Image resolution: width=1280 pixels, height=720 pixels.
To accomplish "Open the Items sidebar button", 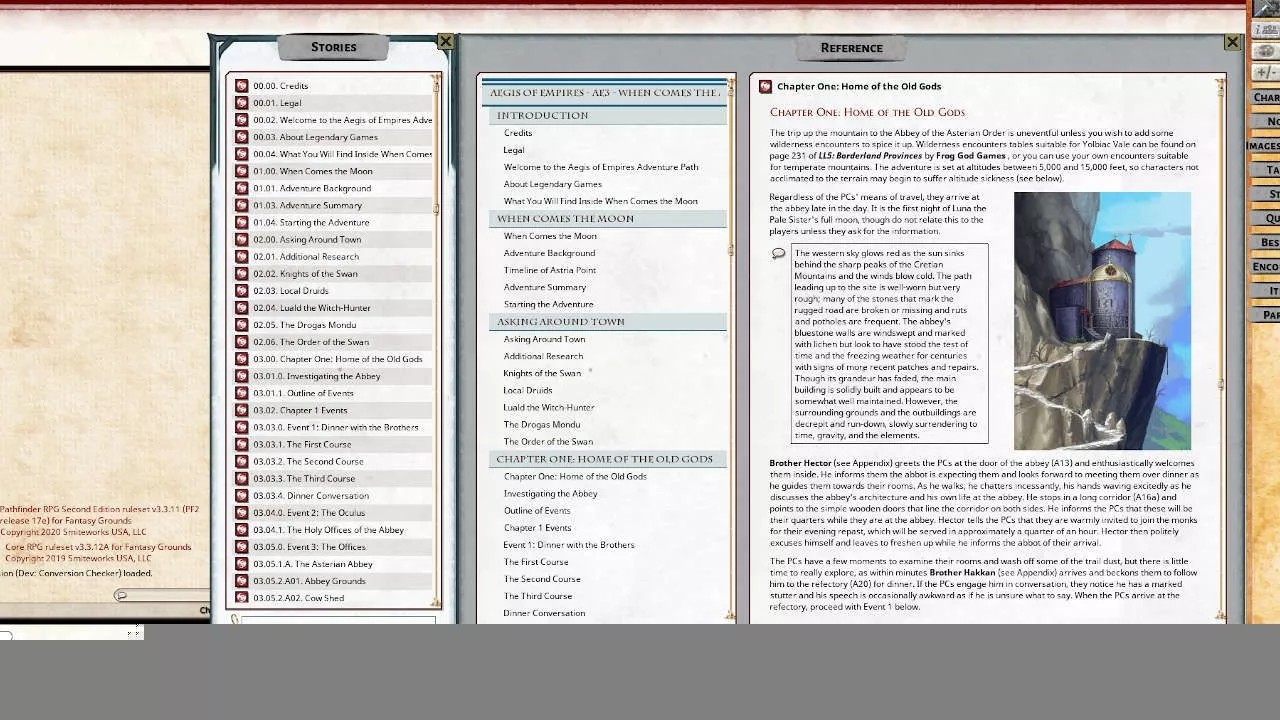I will click(x=1266, y=291).
